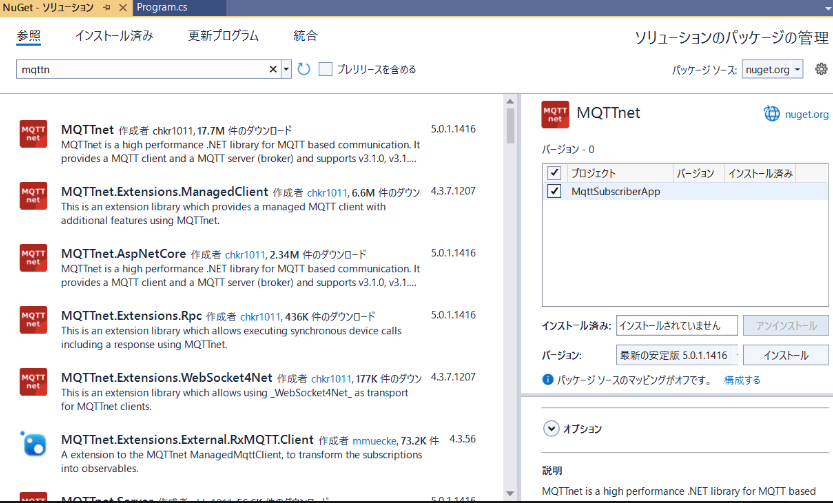Select MQTTnet.Extensions.External.RxMQTT.Client title

click(188, 440)
